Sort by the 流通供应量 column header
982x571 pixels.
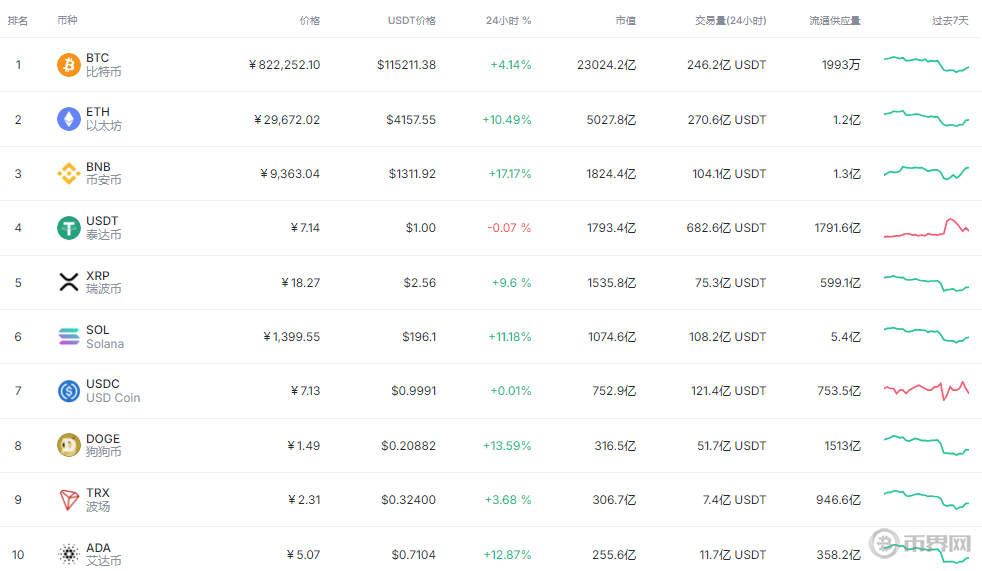tap(834, 20)
